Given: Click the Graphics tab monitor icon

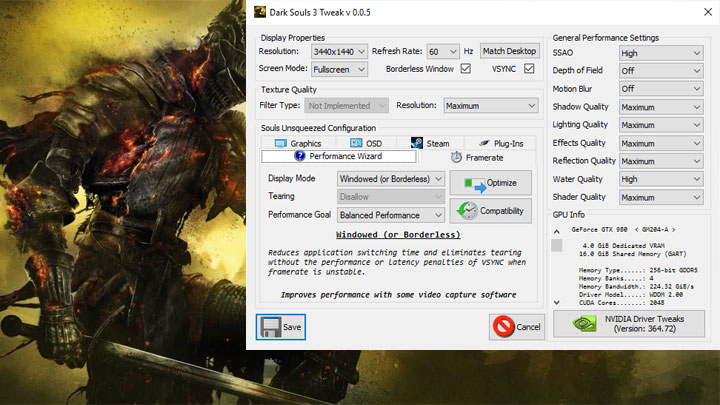Looking at the screenshot, I should coord(282,143).
